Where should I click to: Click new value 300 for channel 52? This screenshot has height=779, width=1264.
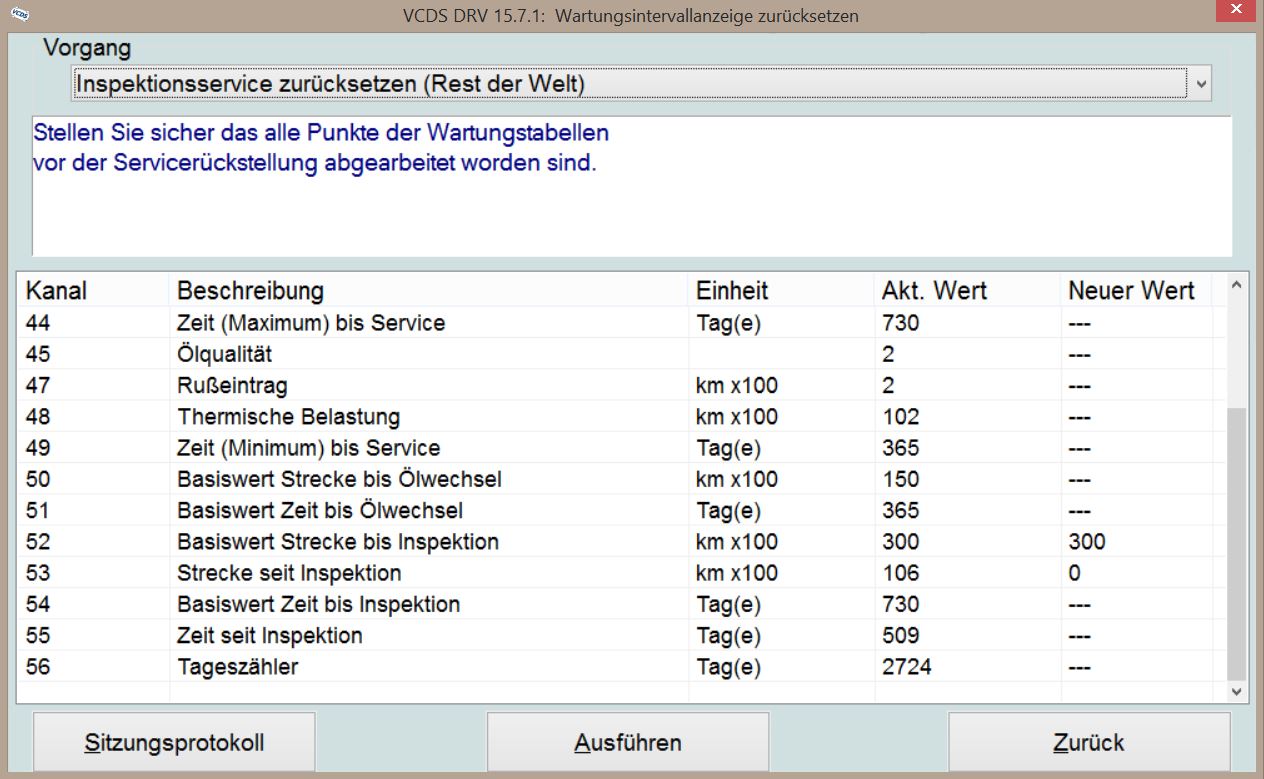1087,542
